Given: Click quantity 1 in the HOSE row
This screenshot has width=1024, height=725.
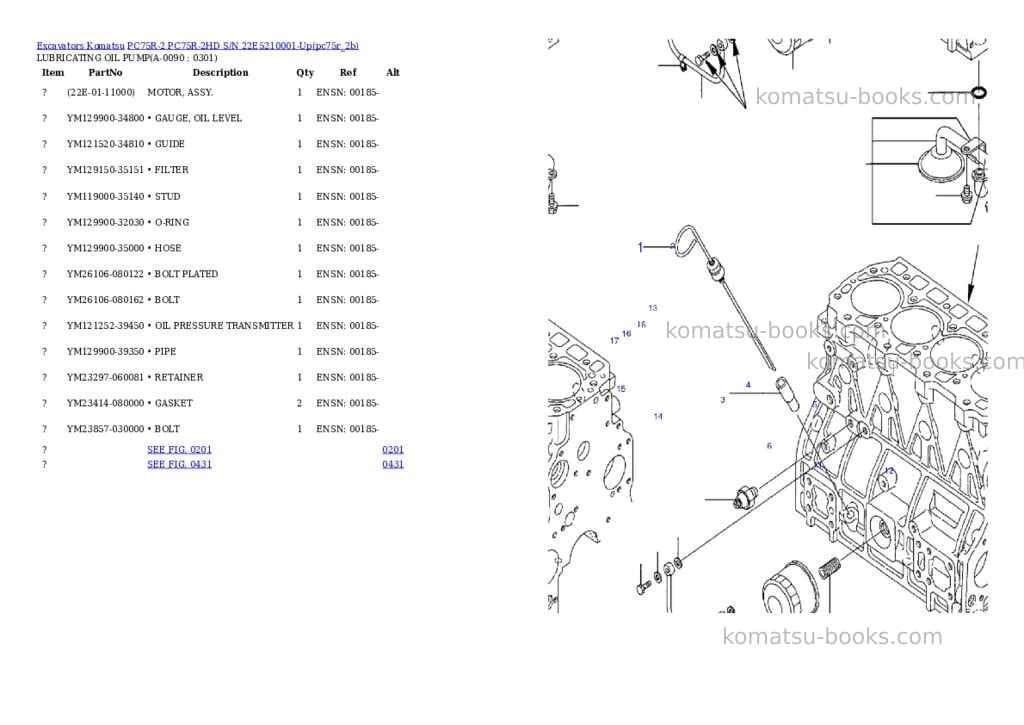Looking at the screenshot, I should [300, 248].
